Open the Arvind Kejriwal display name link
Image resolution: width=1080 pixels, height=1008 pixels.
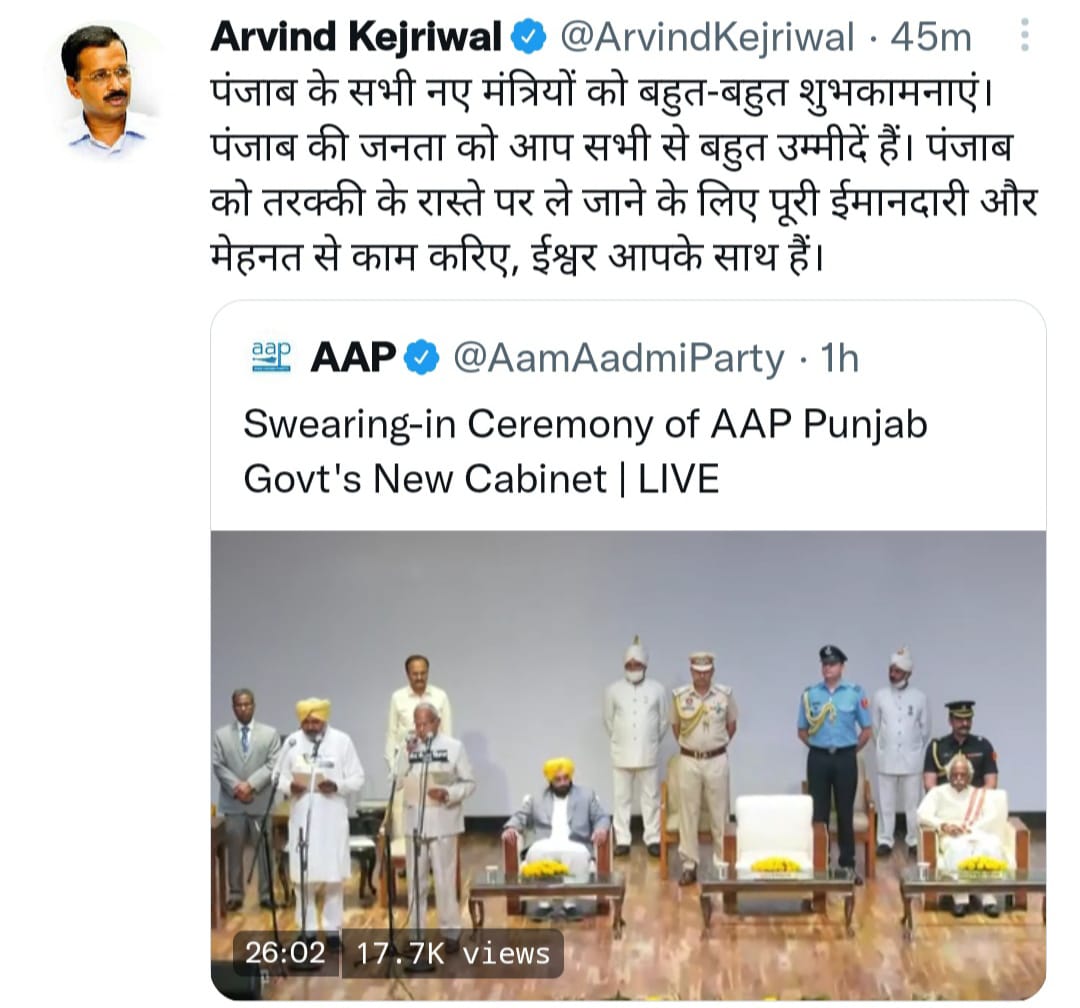357,37
